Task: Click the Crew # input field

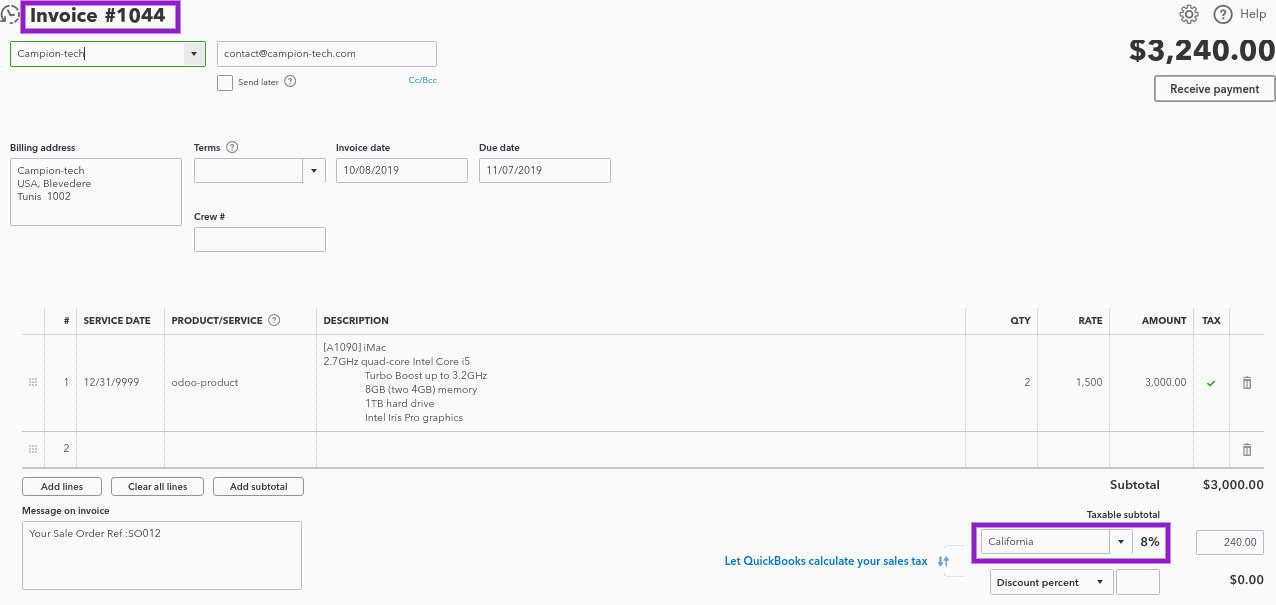Action: click(x=260, y=240)
